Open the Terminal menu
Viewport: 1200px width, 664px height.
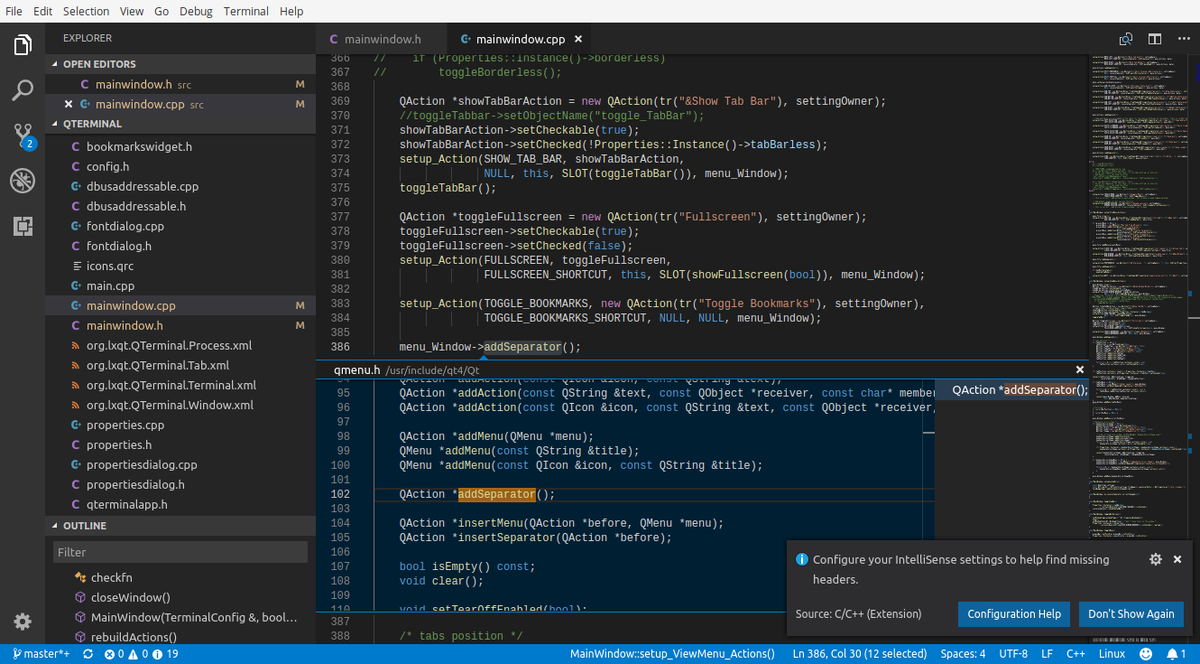tap(246, 11)
